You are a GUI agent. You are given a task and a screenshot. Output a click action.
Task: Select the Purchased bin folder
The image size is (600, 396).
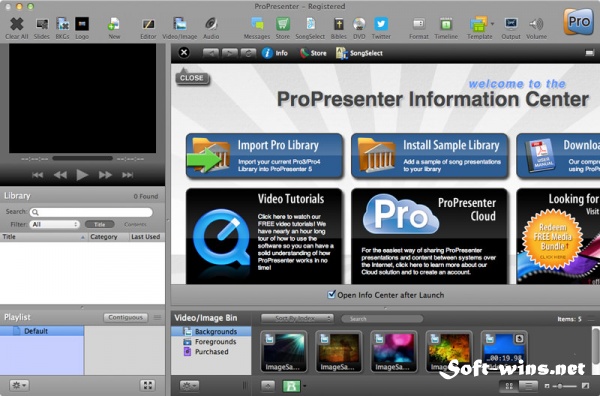(211, 352)
